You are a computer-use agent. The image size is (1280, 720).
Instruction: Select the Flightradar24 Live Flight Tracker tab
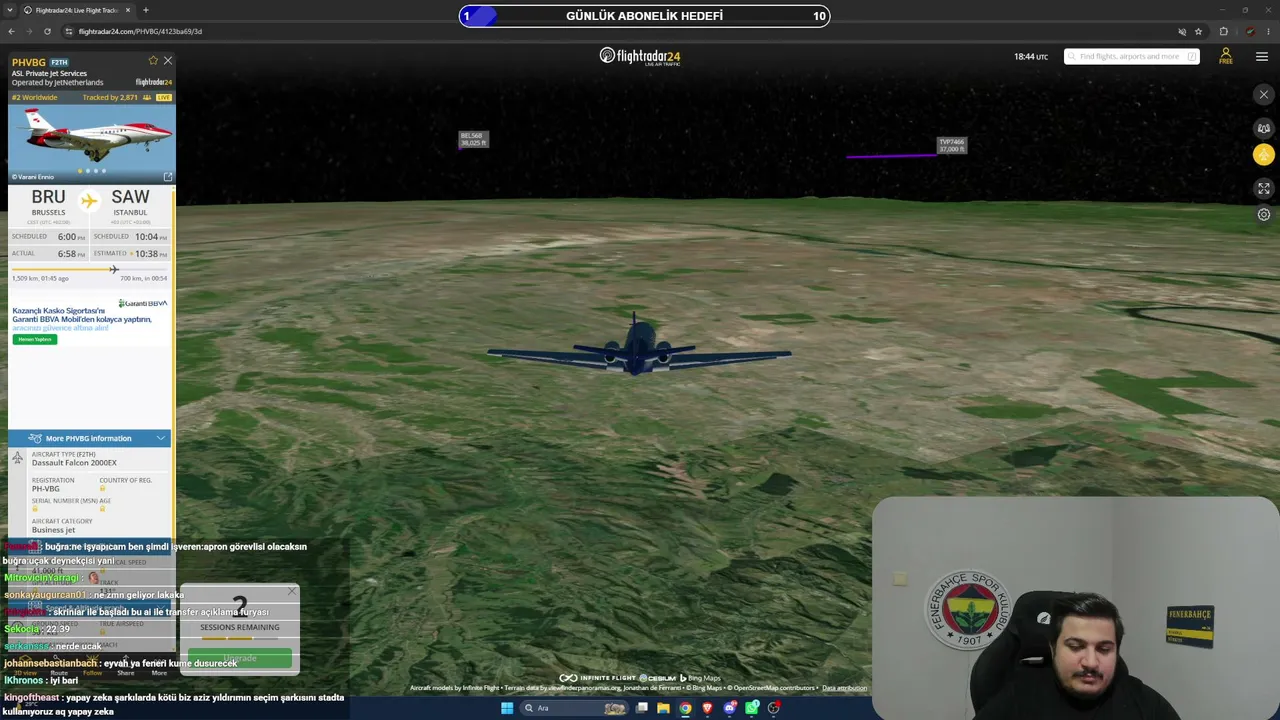pyautogui.click(x=78, y=10)
